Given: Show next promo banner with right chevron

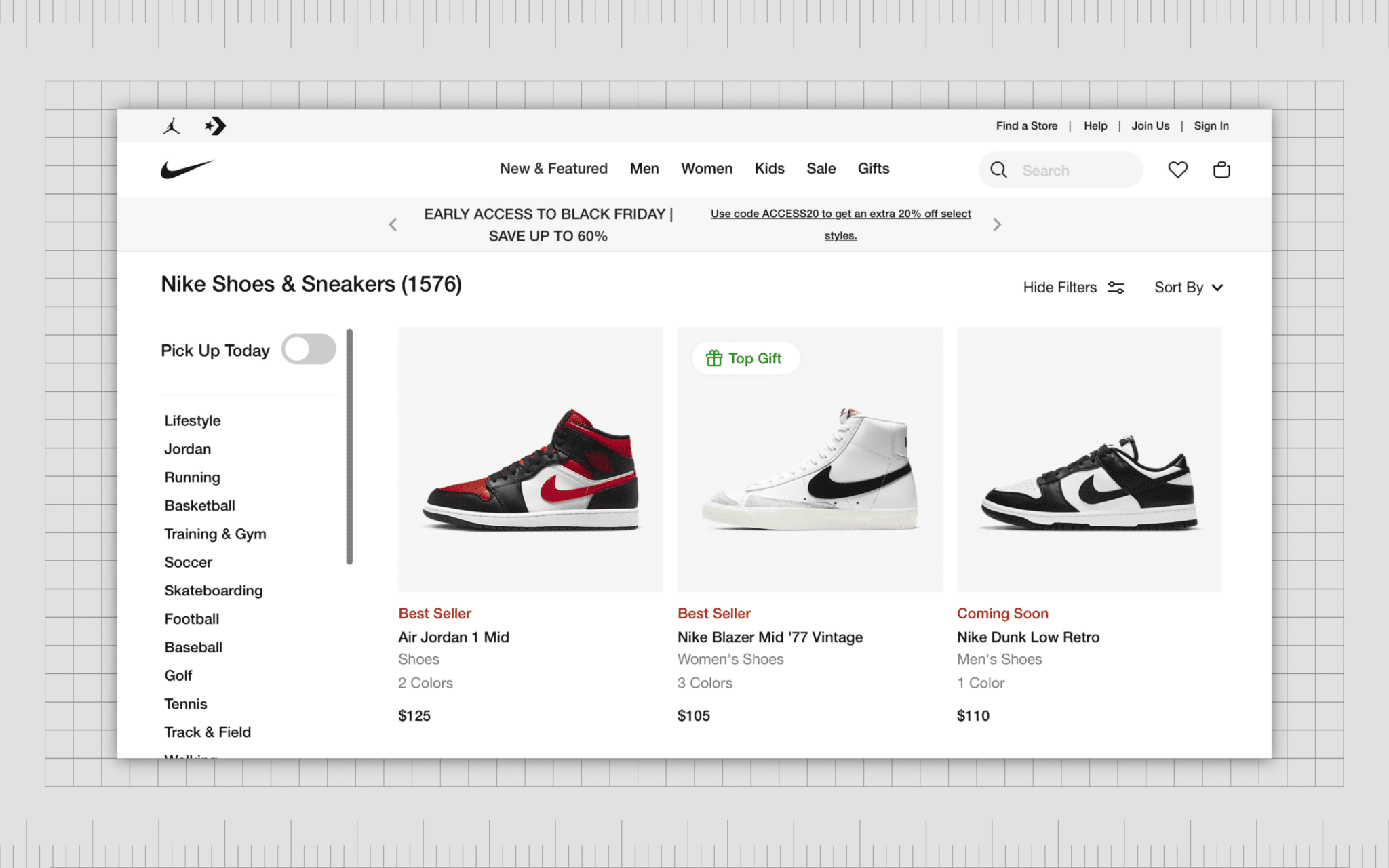Looking at the screenshot, I should point(997,224).
